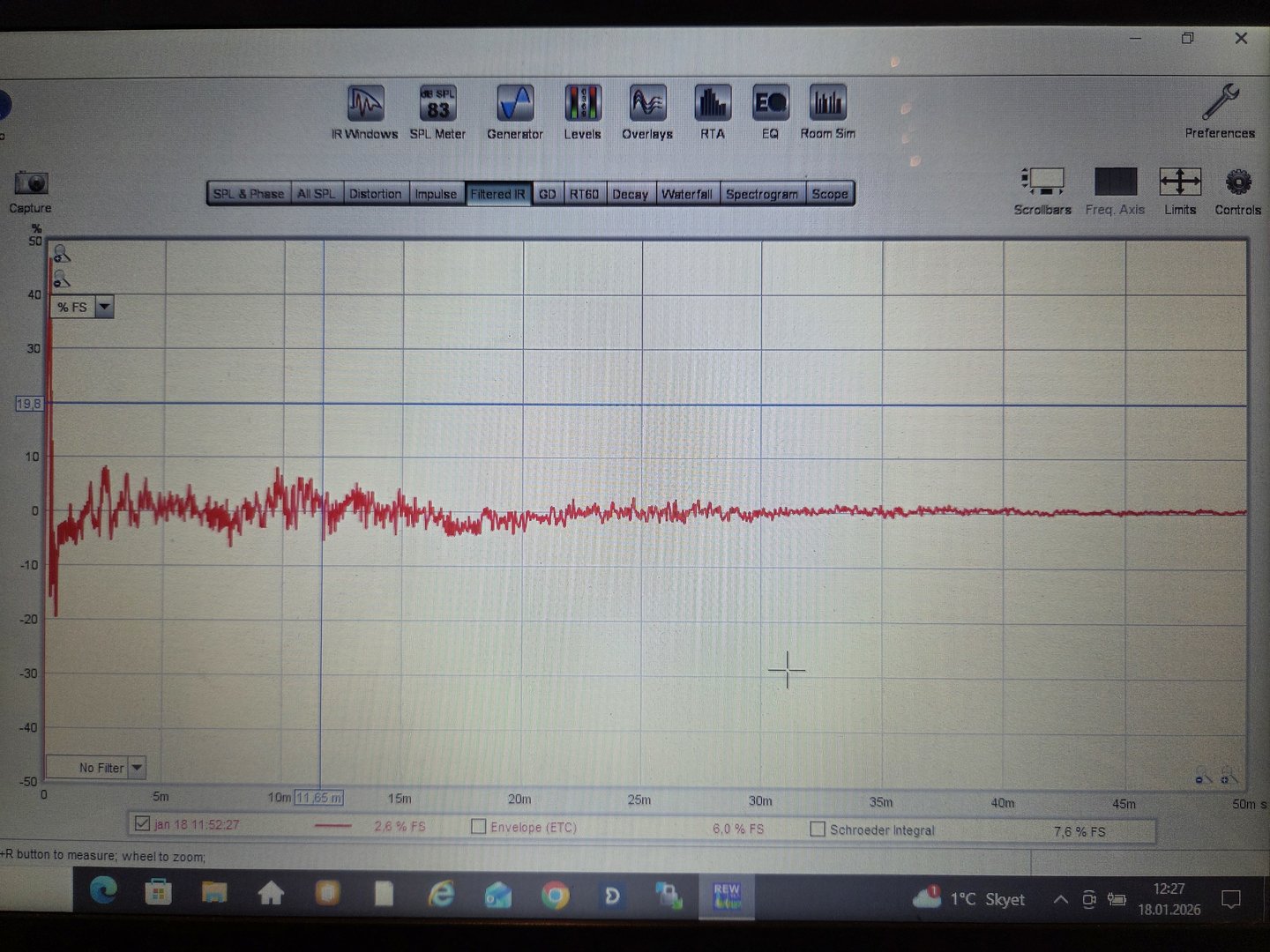The height and width of the screenshot is (952, 1270).
Task: Open the Room Sim tool
Action: click(827, 112)
